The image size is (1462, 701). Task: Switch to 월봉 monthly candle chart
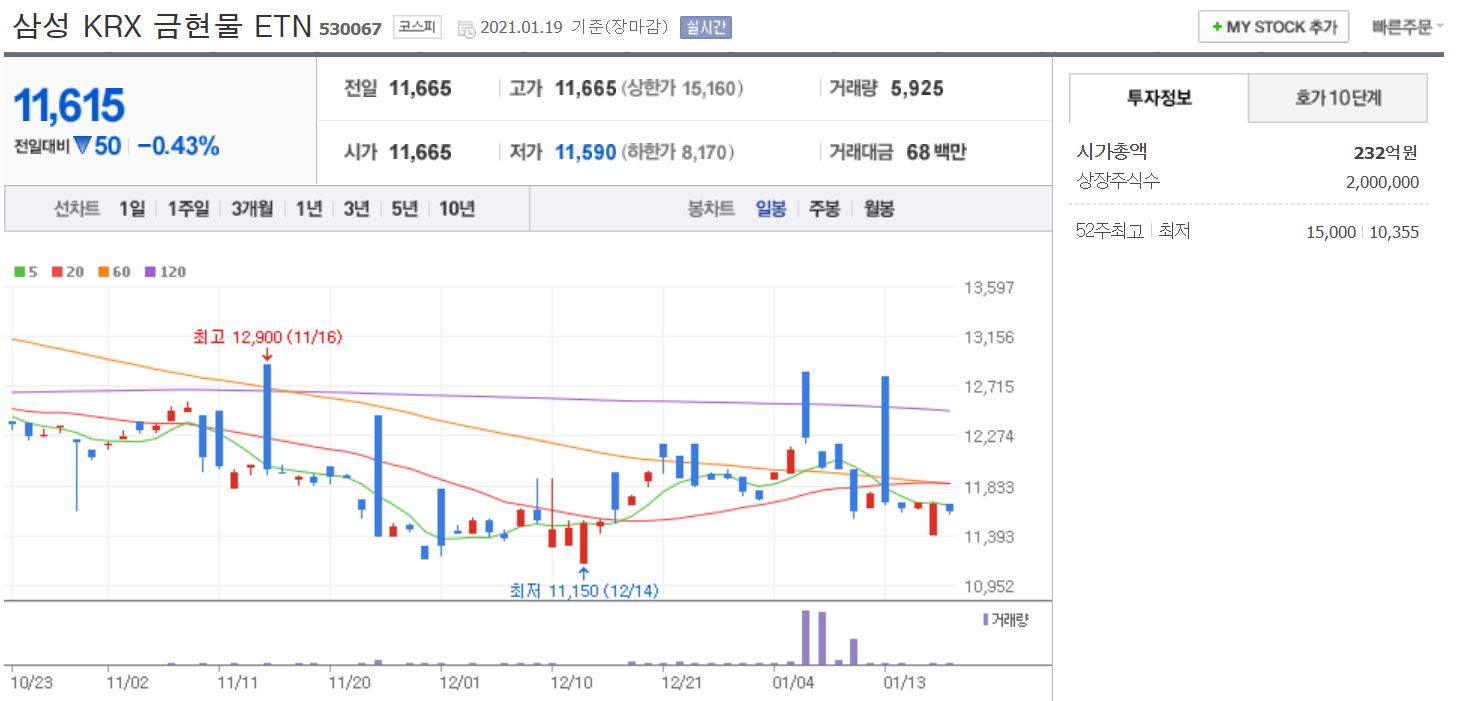point(879,209)
